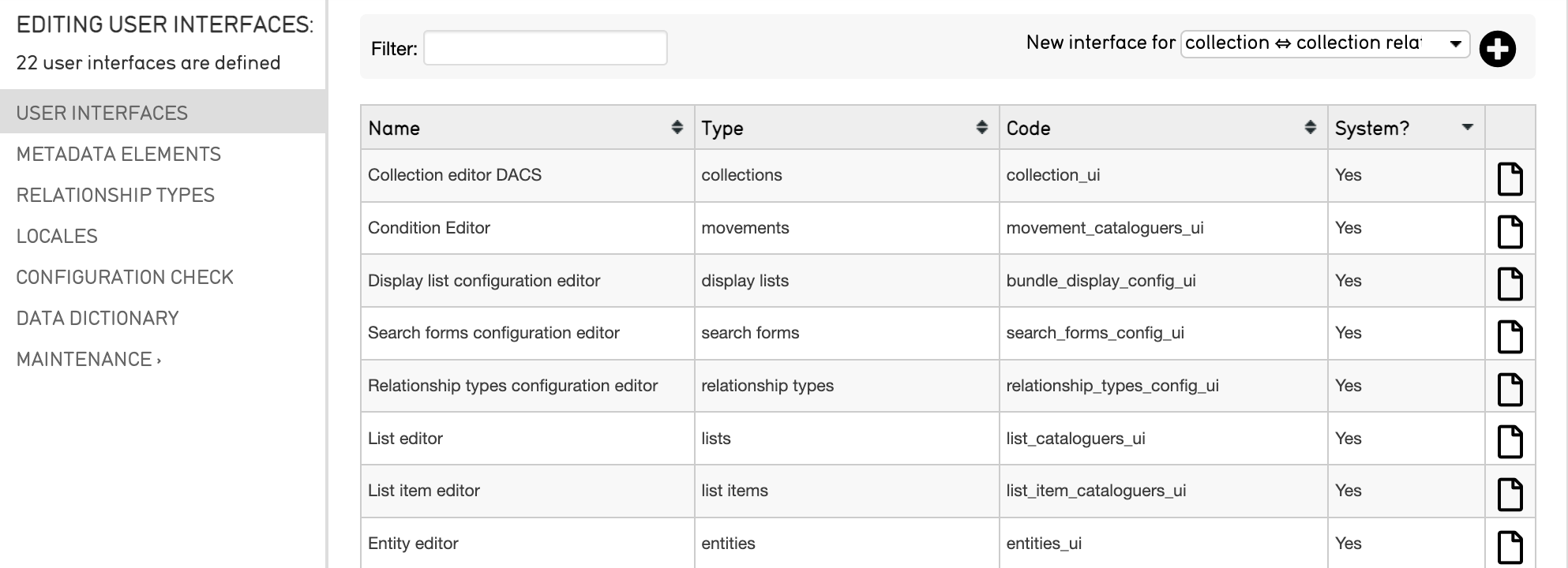This screenshot has height=568, width=1568.
Task: Open Relationship types configuration editor page icon
Action: click(x=1510, y=389)
